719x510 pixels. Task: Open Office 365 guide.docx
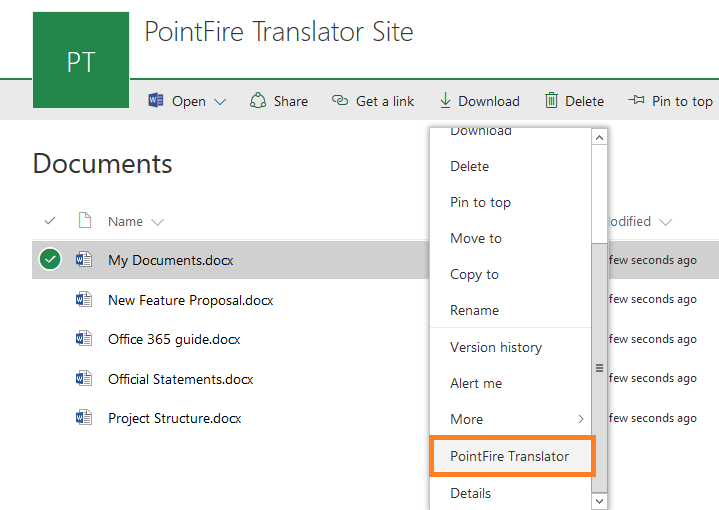(x=174, y=339)
